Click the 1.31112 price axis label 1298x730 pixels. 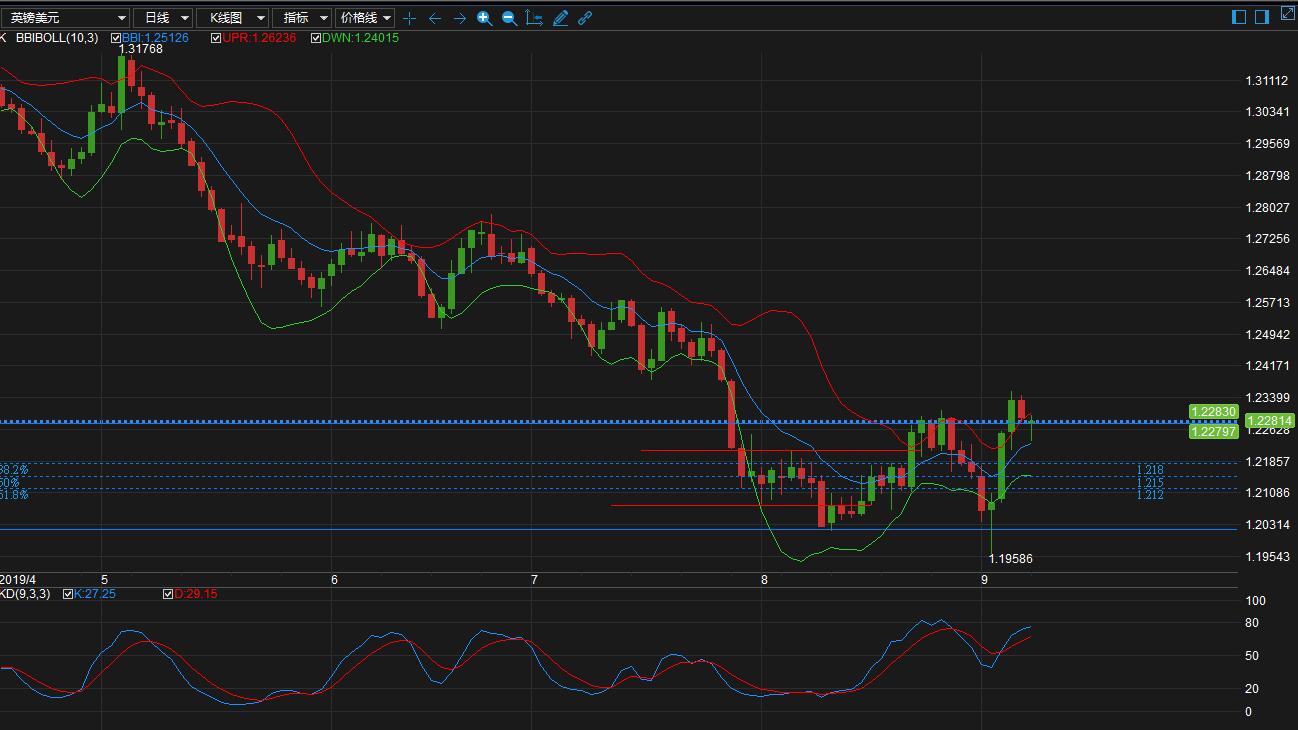pos(1267,81)
